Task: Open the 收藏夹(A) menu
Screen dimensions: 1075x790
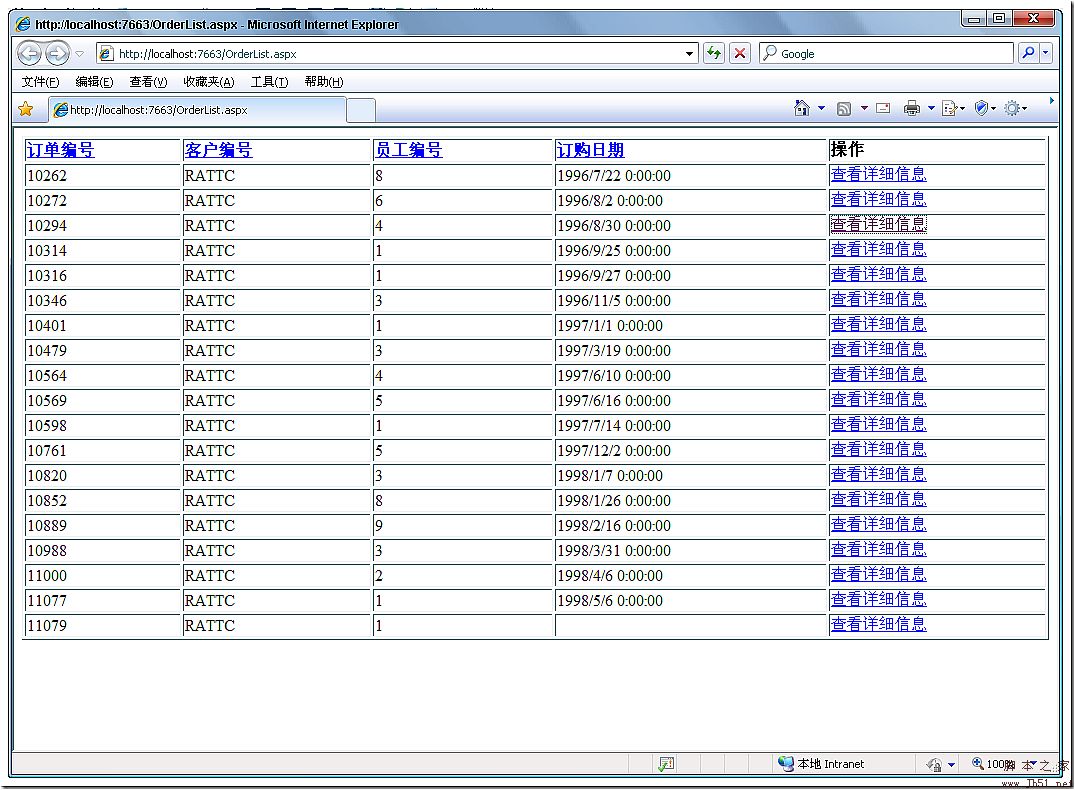Action: (208, 82)
